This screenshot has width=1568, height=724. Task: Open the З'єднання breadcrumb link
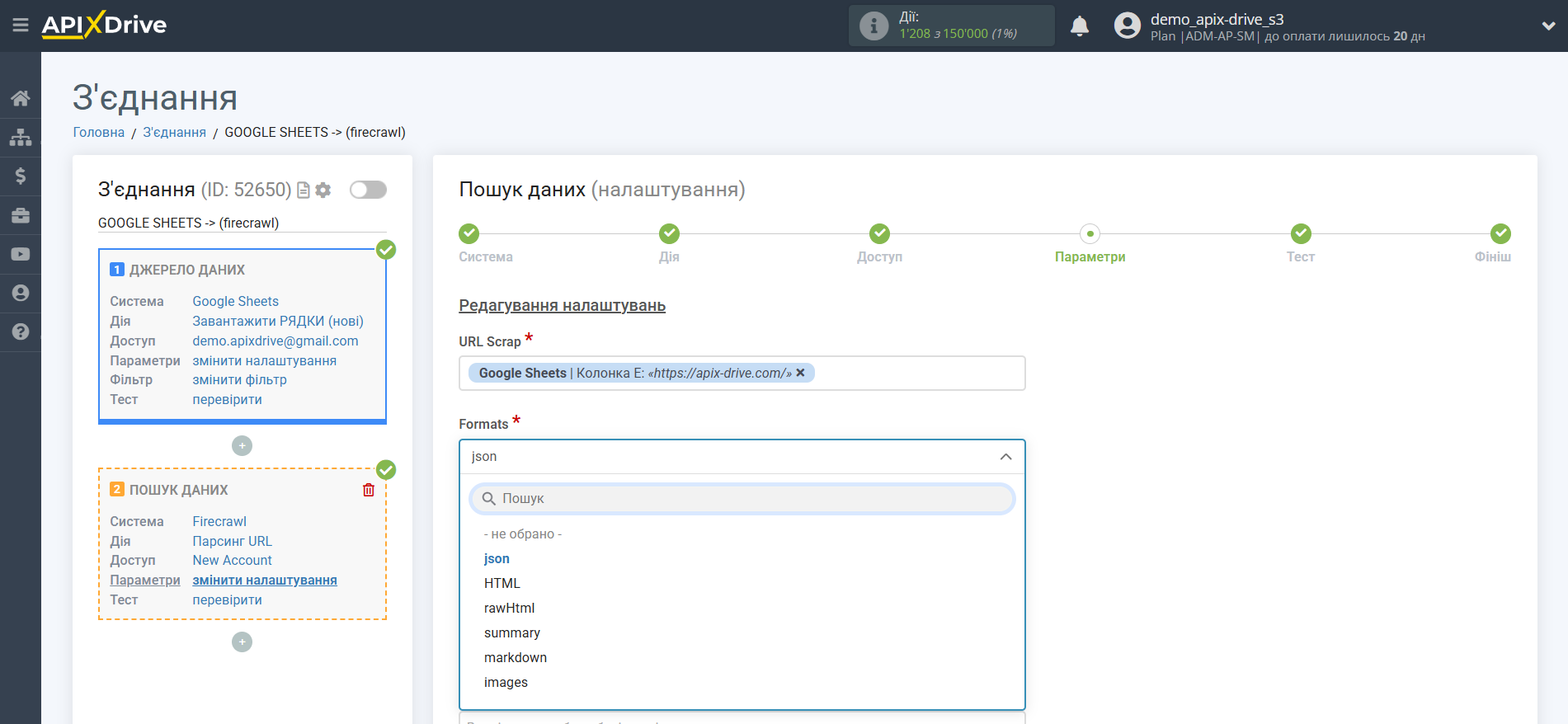pyautogui.click(x=174, y=132)
